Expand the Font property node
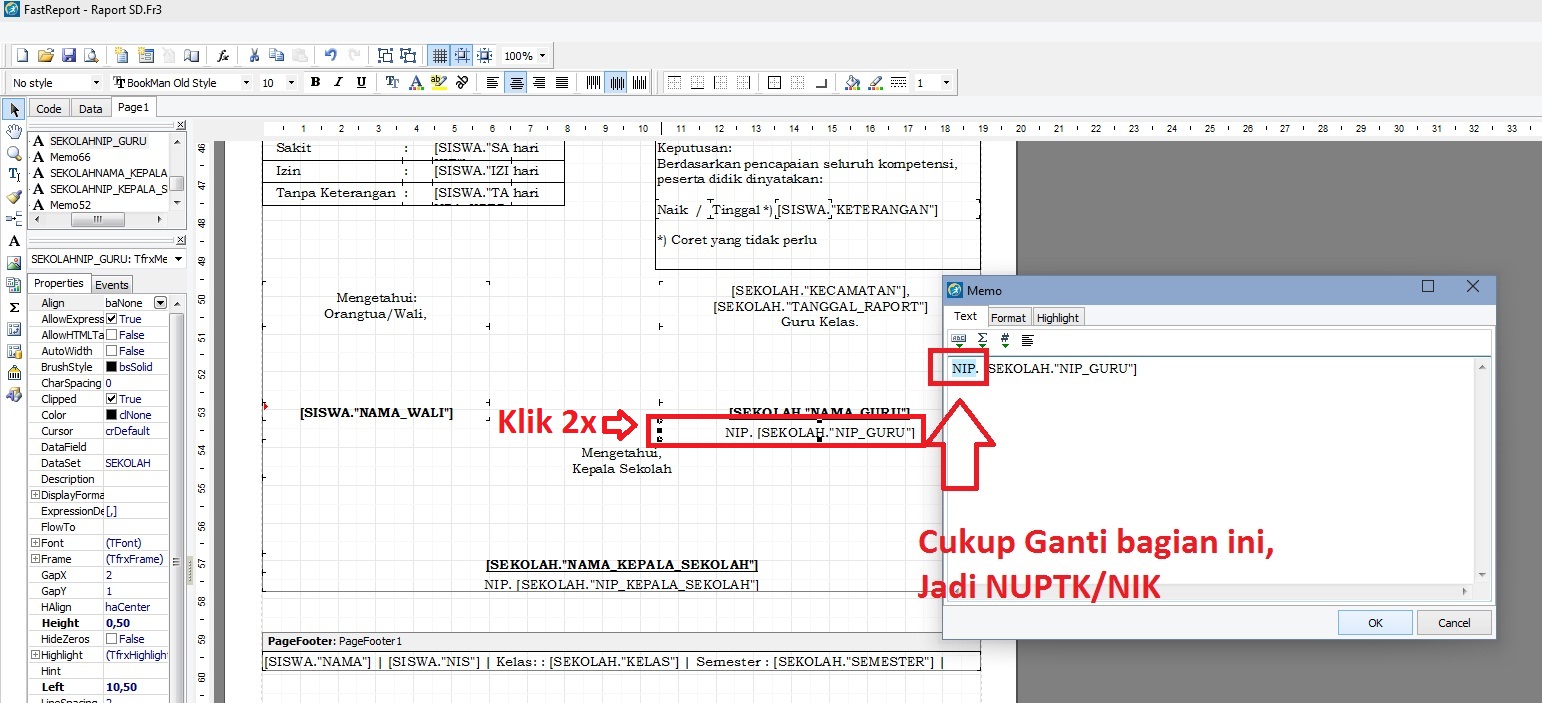 pyautogui.click(x=36, y=543)
